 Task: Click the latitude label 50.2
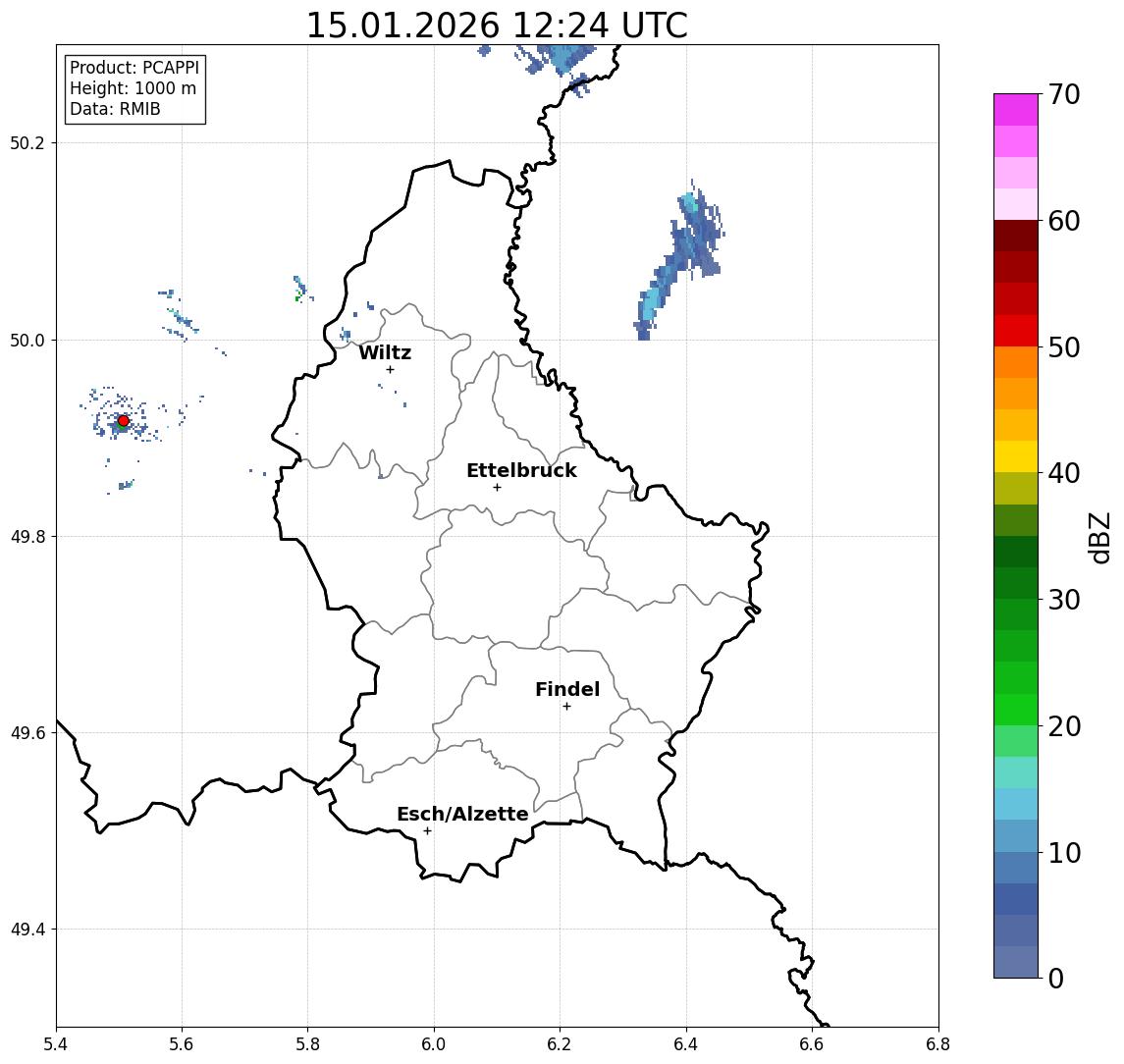27,142
